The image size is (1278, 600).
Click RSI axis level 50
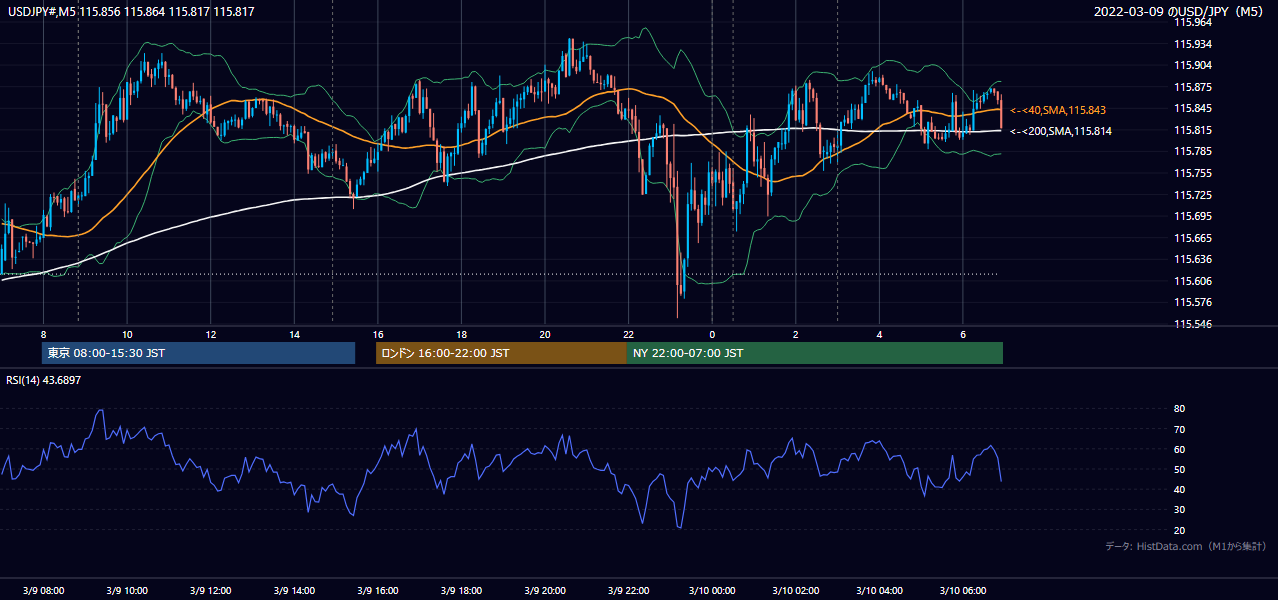pyautogui.click(x=1180, y=469)
